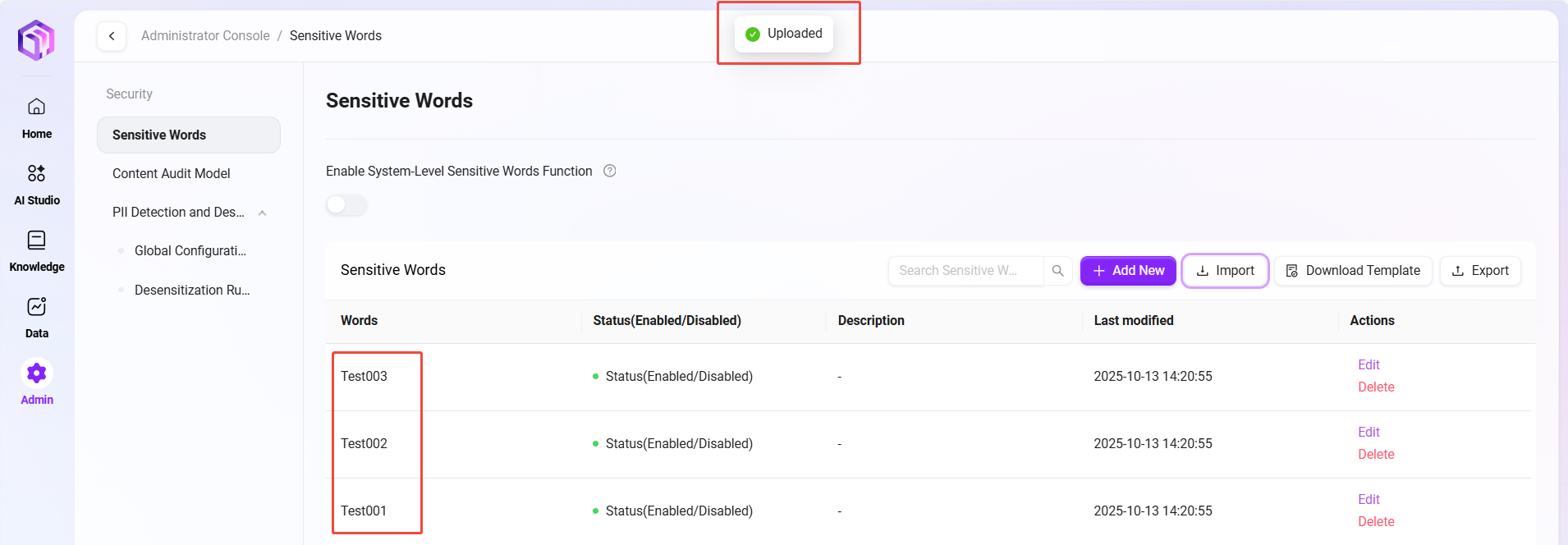Click the search magnifier icon
The width and height of the screenshot is (1568, 545).
[x=1057, y=271]
